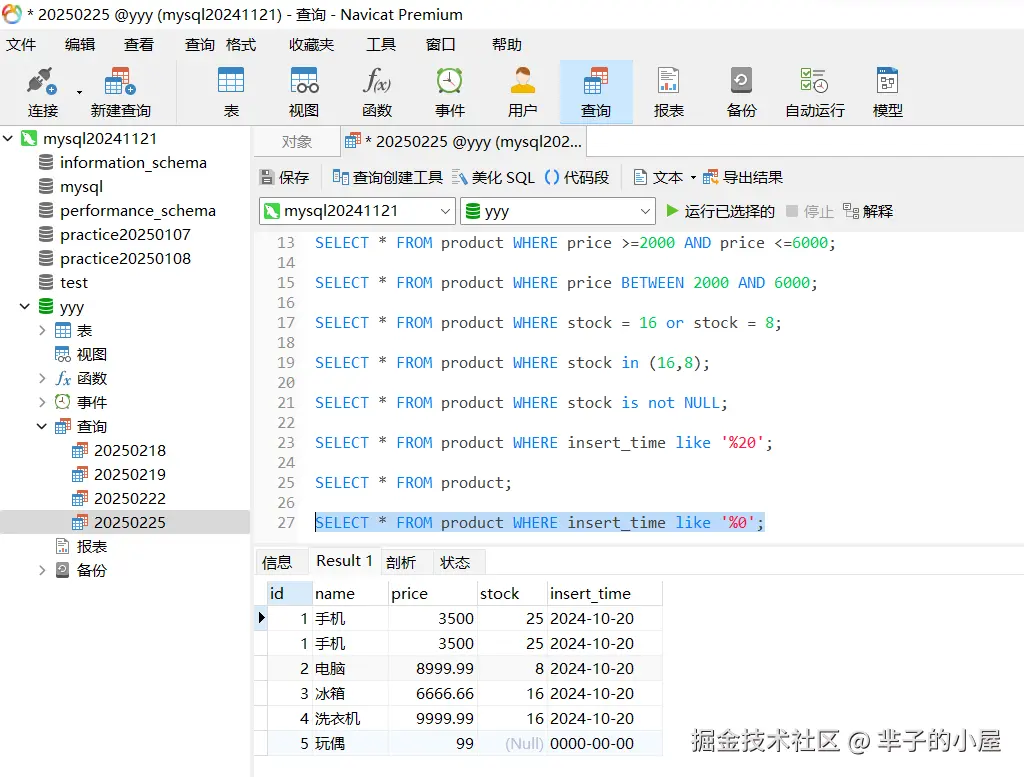Image resolution: width=1024 pixels, height=777 pixels.
Task: Open the Report (报表) toolbar icon
Action: [x=669, y=91]
